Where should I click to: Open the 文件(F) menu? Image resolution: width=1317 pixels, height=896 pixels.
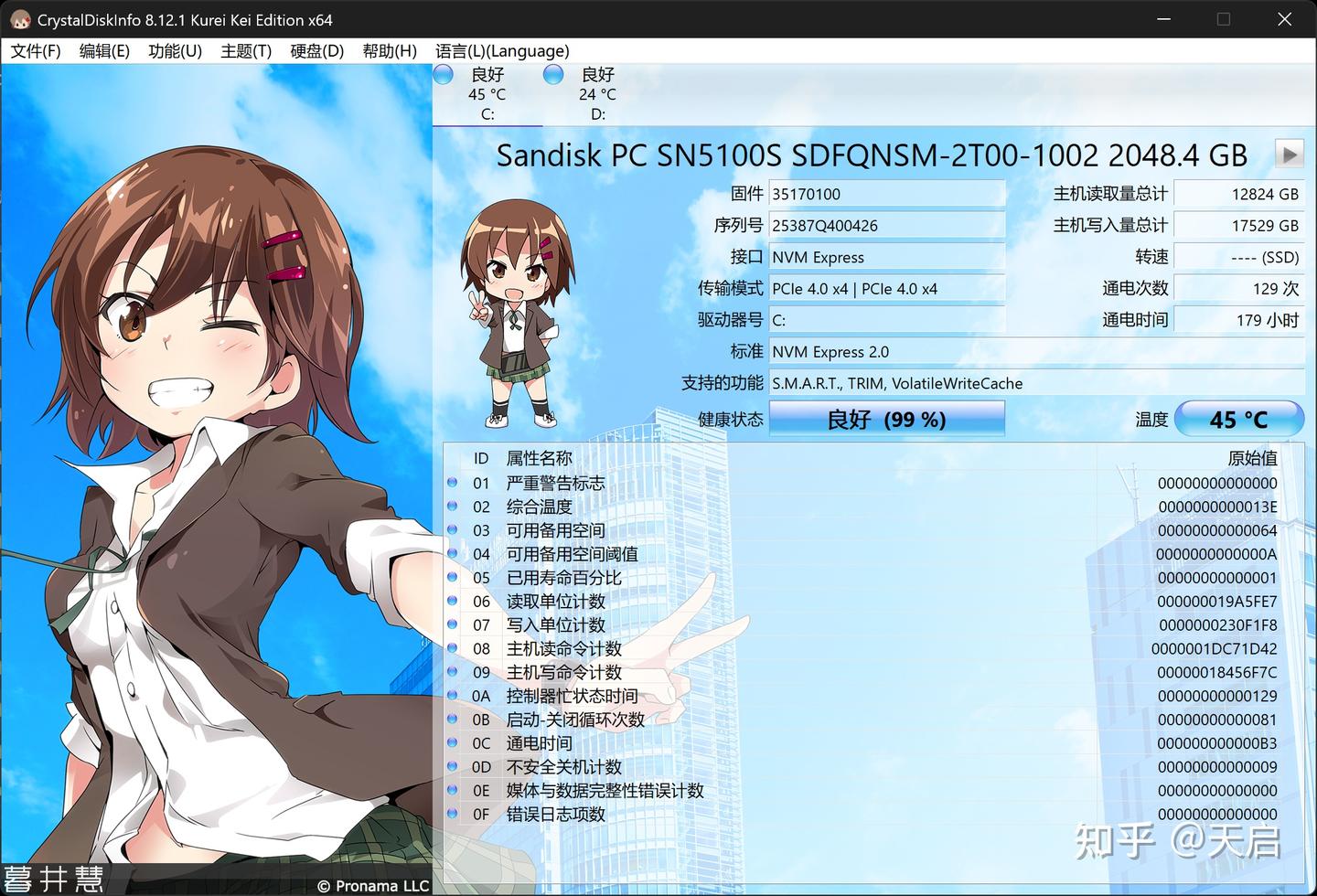(36, 51)
